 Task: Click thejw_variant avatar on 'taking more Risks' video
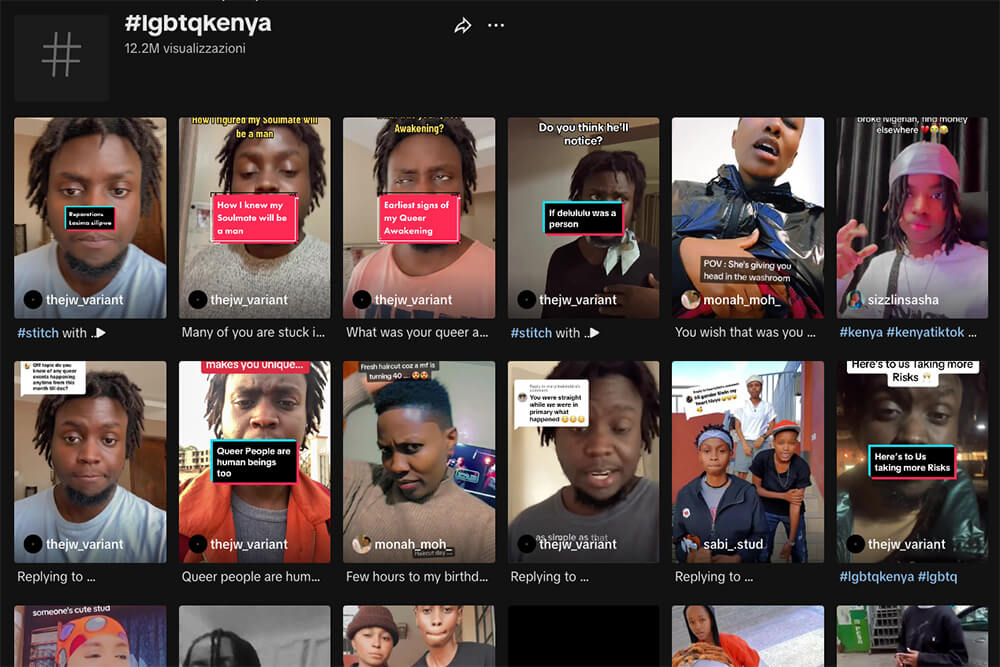coord(855,544)
